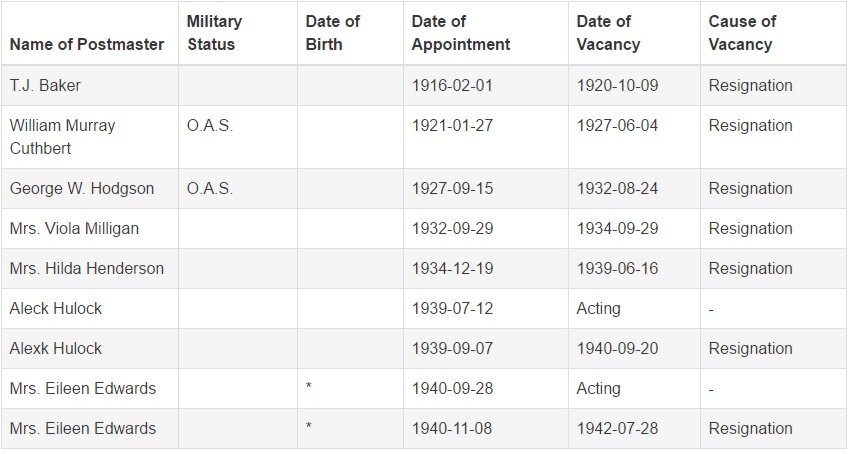Click the vacancy date 1942-07-28
Screen dimensions: 851x454
click(x=618, y=429)
